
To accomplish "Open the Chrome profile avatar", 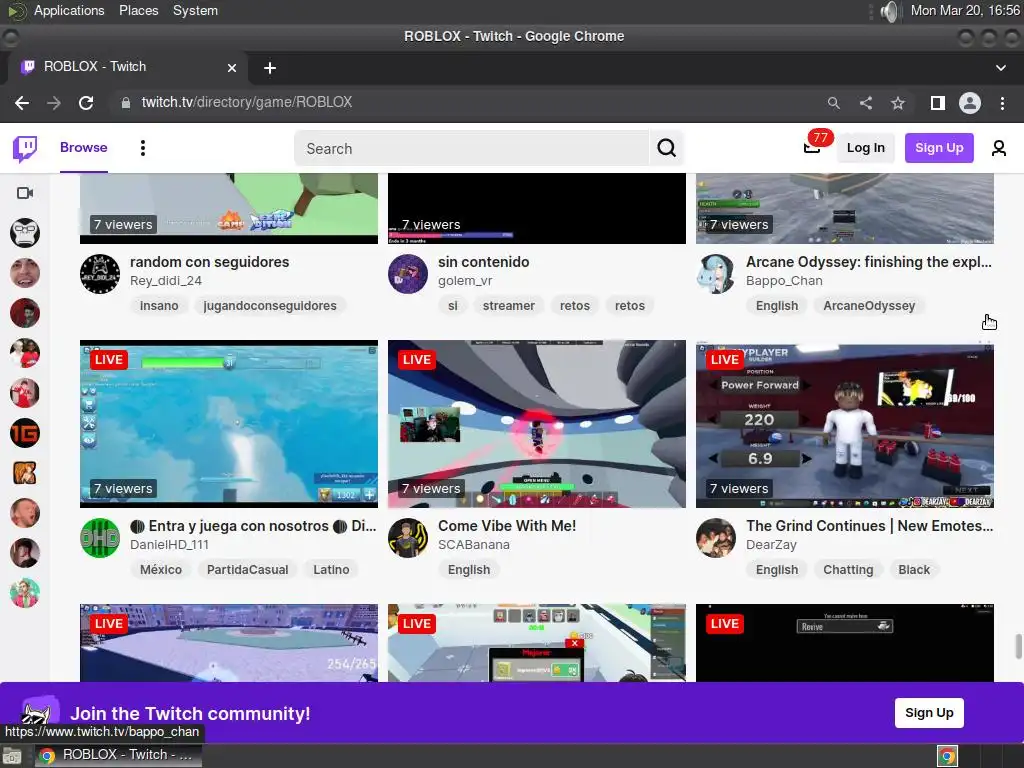I will (x=970, y=103).
